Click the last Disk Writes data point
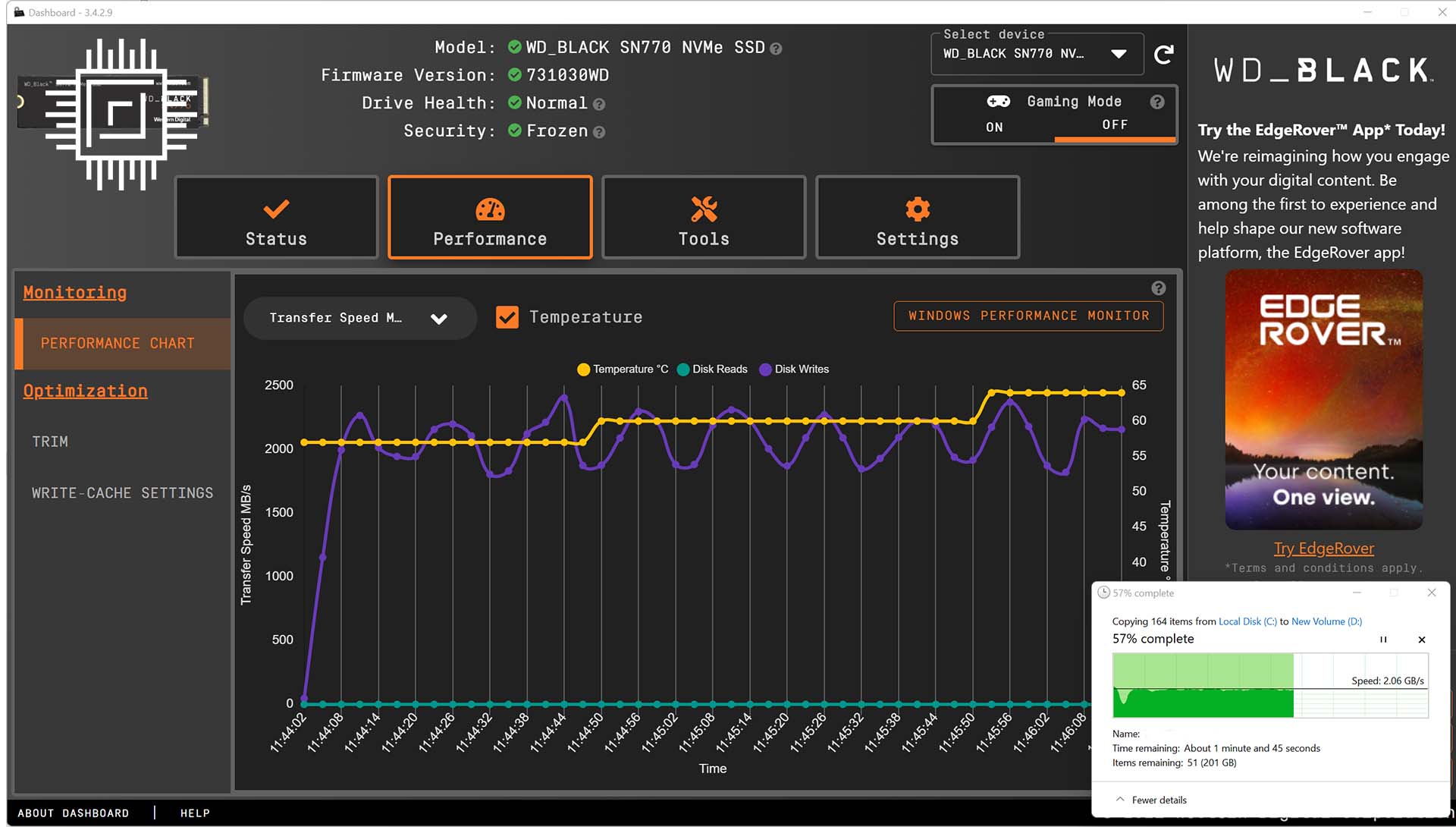The image size is (1456, 827). (x=1122, y=429)
